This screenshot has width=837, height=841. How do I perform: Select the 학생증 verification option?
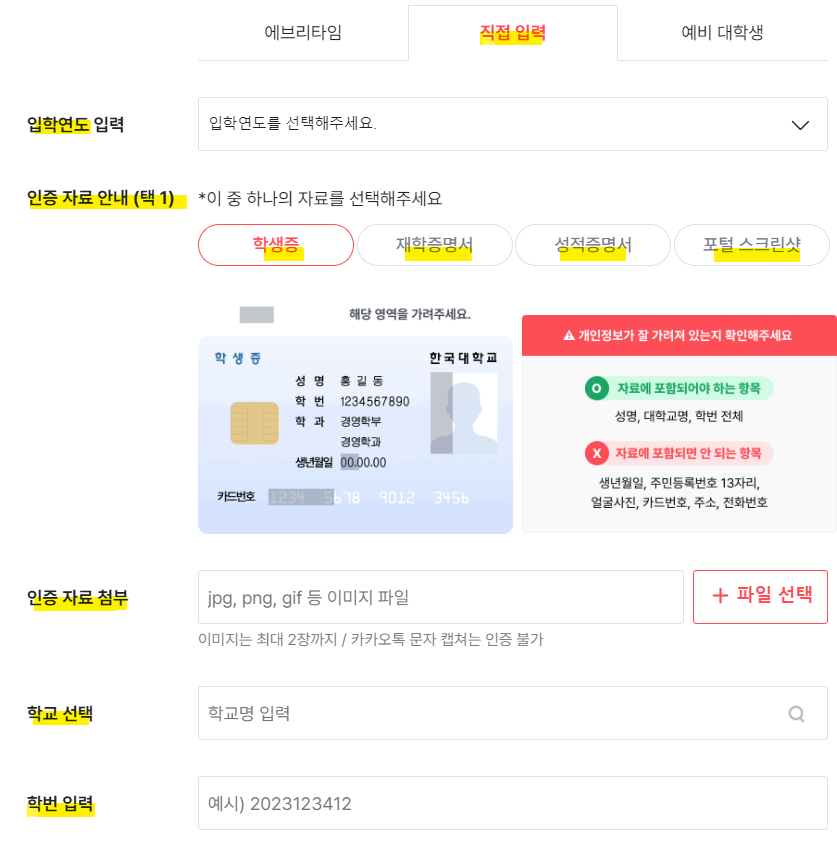[x=276, y=245]
